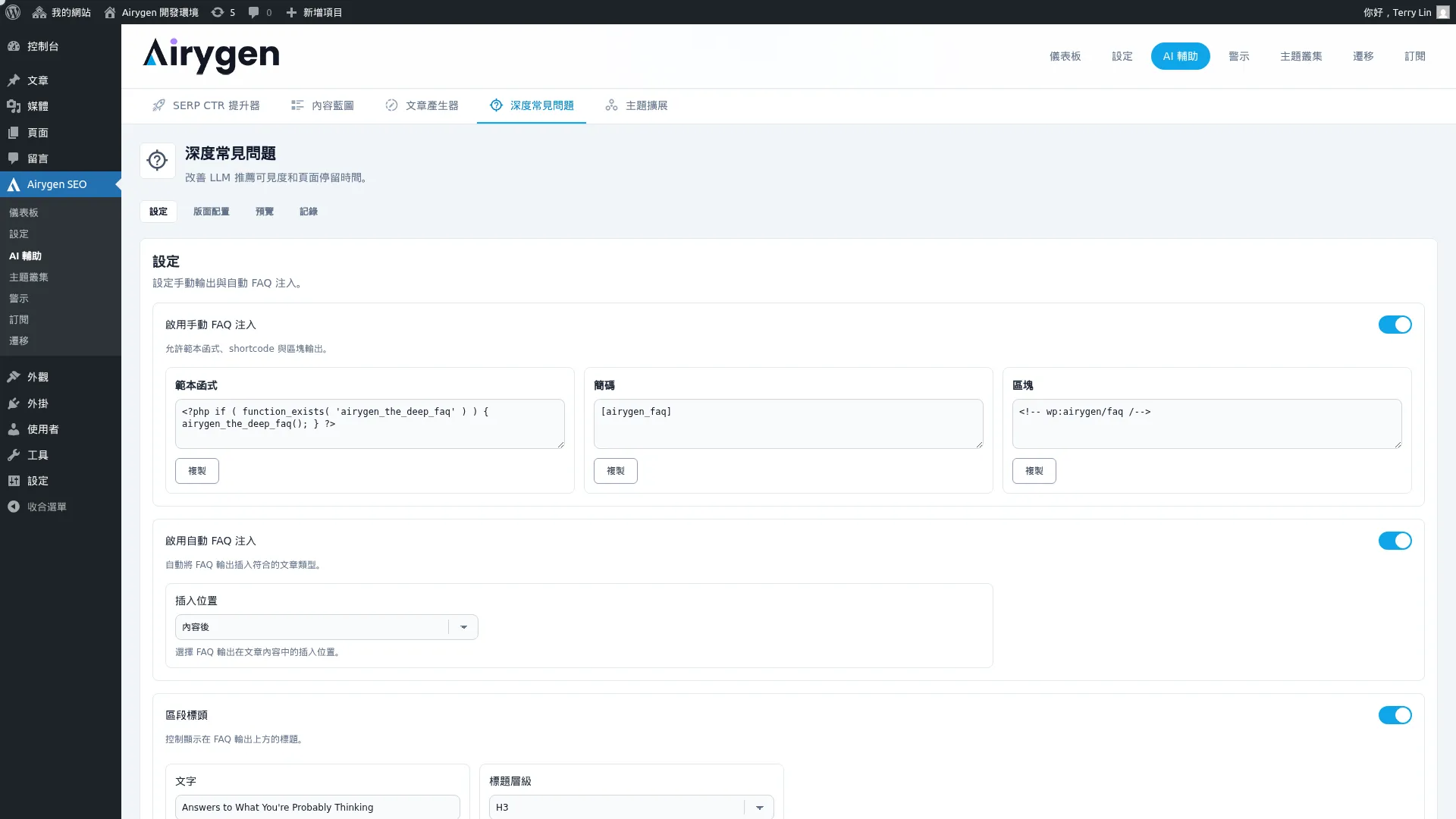Open AI 輔助 in the sidebar submenu
Image resolution: width=1456 pixels, height=819 pixels.
coord(61,256)
